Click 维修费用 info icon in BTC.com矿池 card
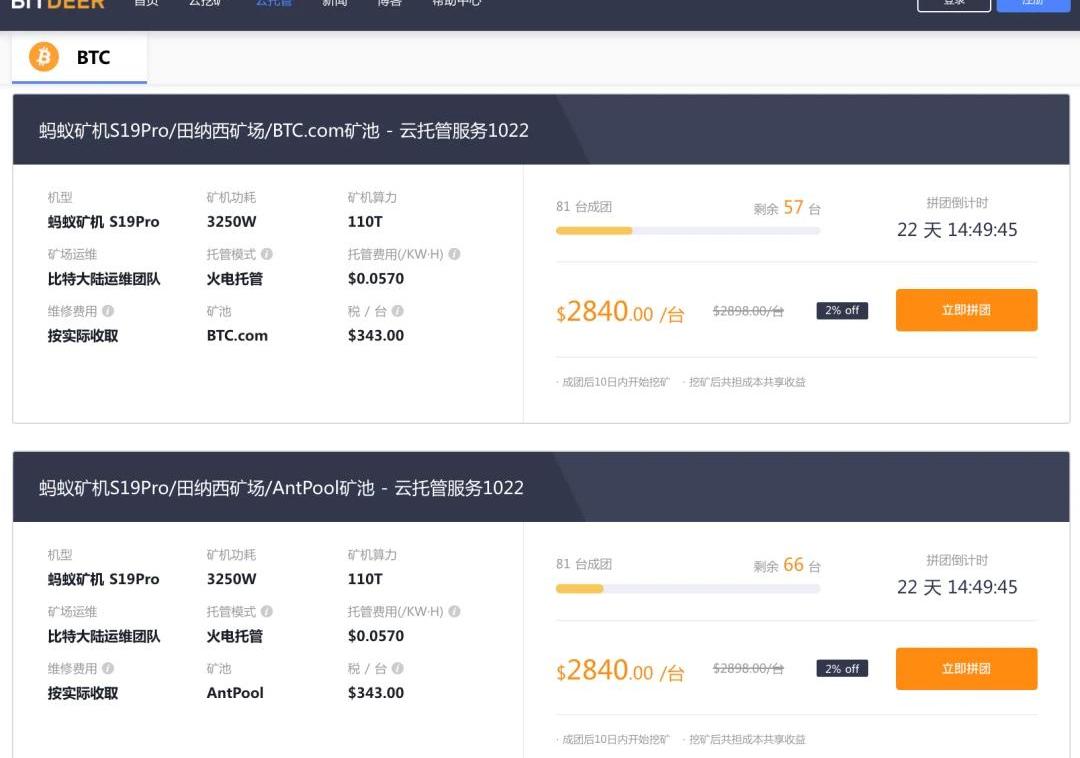 (108, 311)
